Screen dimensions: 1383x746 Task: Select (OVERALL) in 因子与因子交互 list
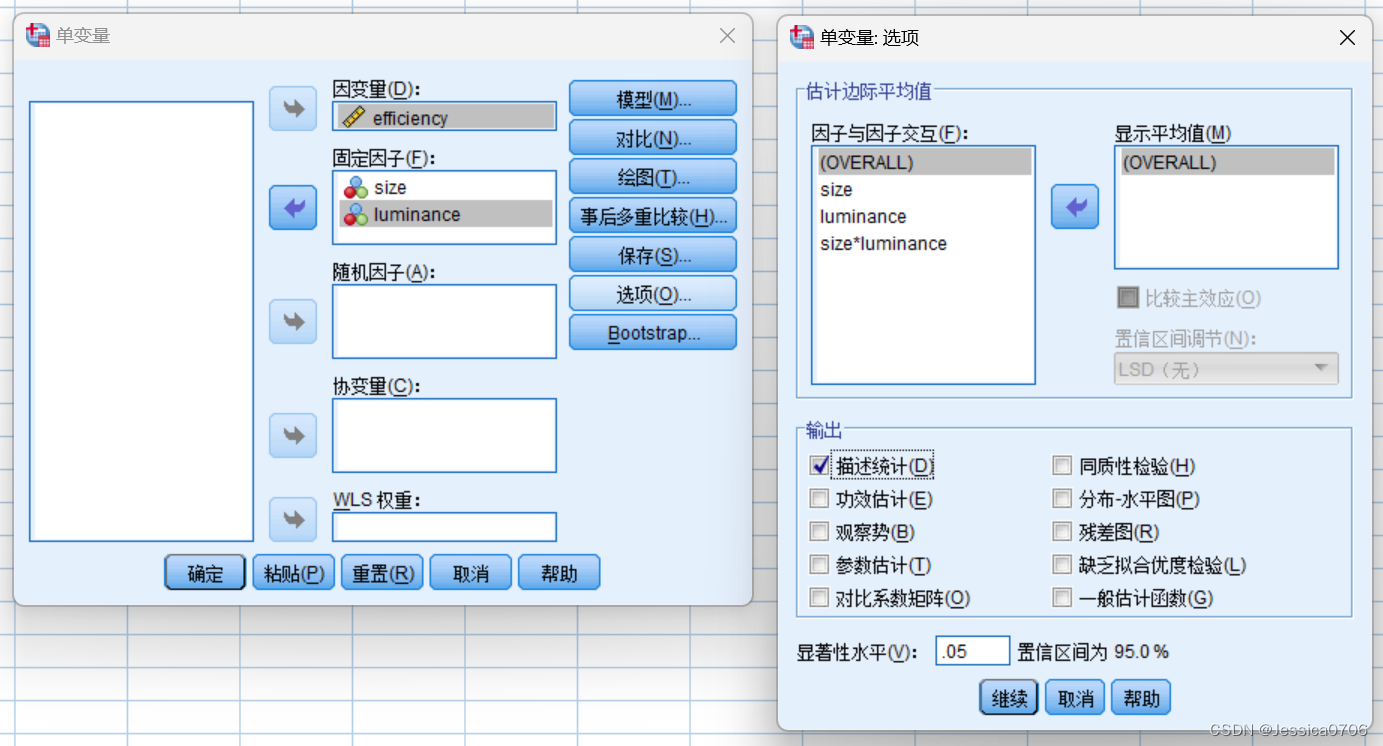click(x=924, y=162)
